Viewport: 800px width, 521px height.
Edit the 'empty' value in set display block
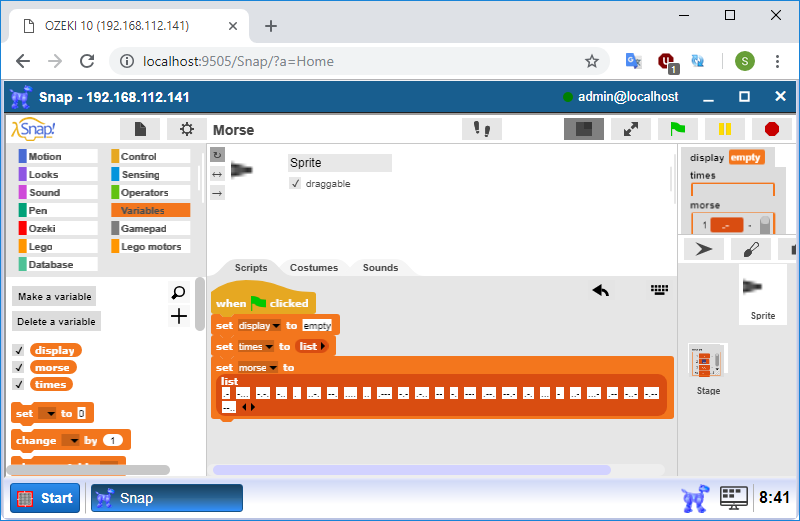coord(317,326)
